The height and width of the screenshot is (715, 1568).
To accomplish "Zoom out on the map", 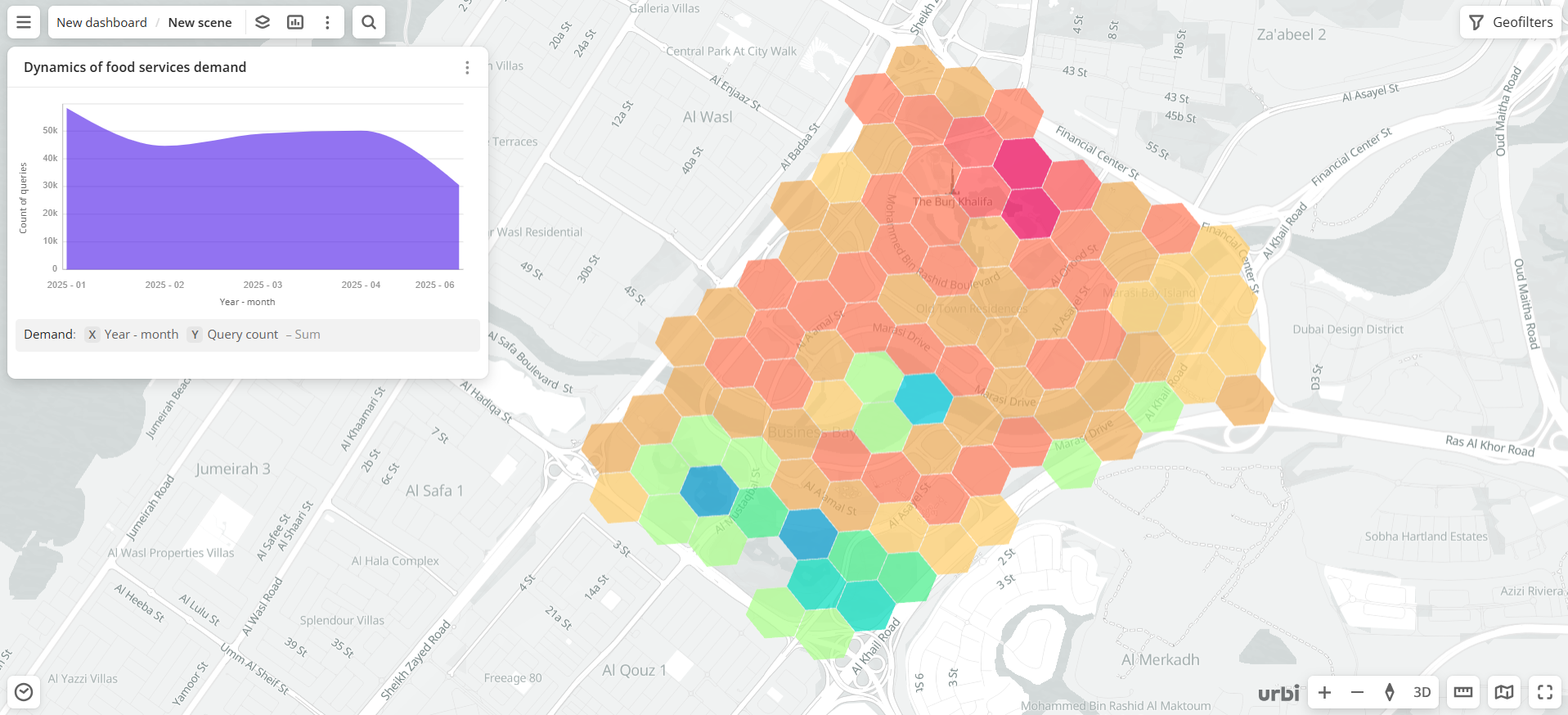I will tap(1357, 692).
